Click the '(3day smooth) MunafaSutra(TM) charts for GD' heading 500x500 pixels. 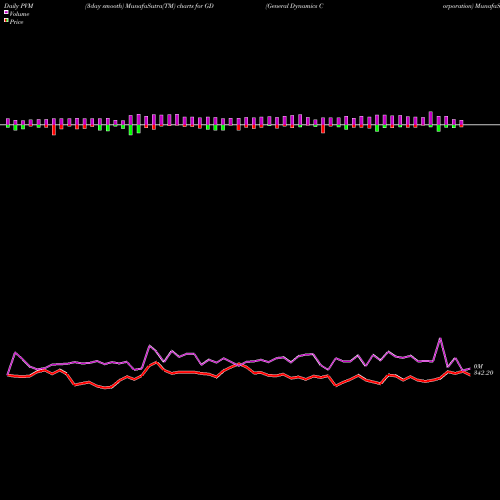[149, 6]
